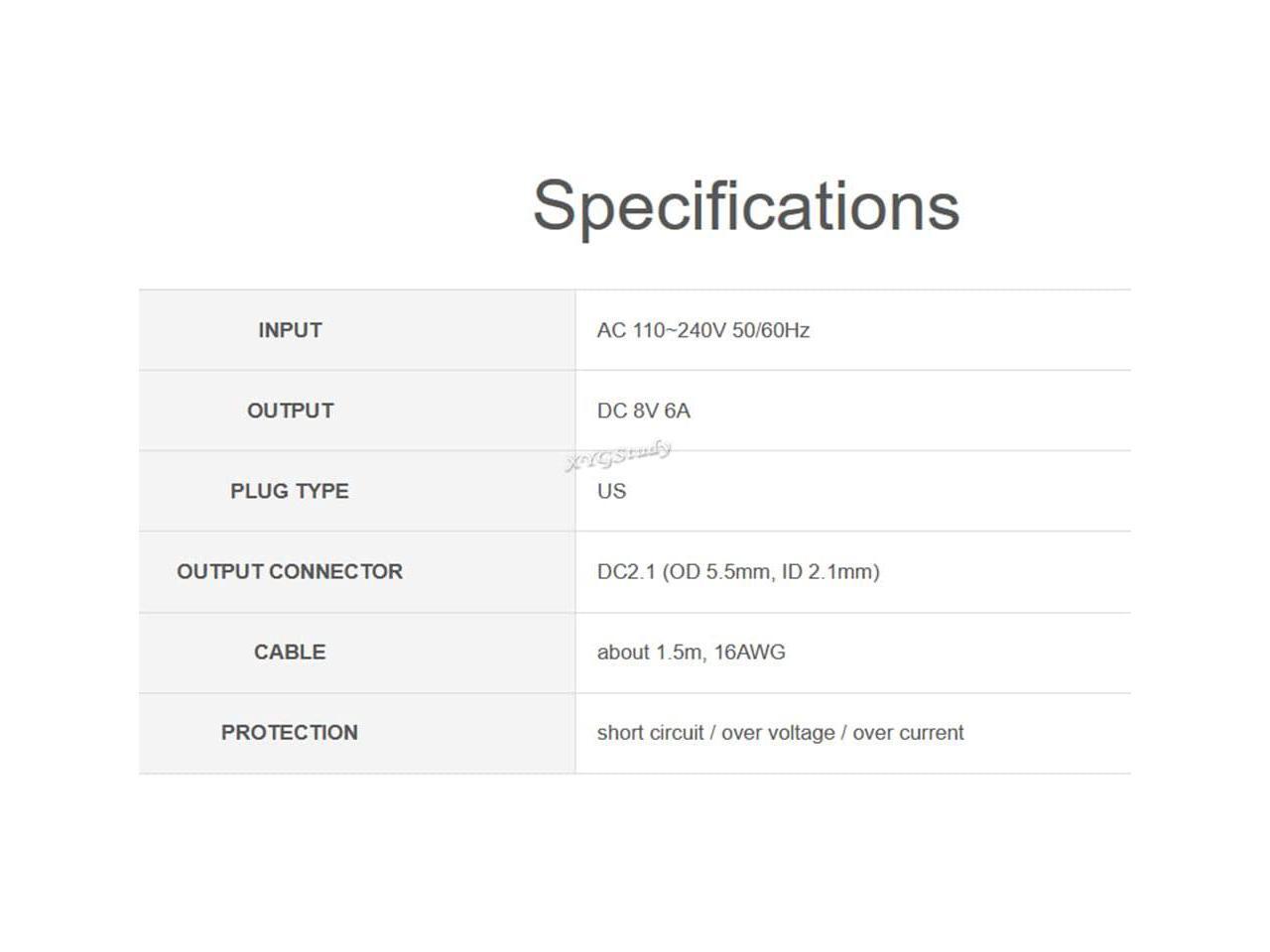Click the OUTPUT CONNECTOR label
Screen dimensions: 1270x952
coord(290,571)
